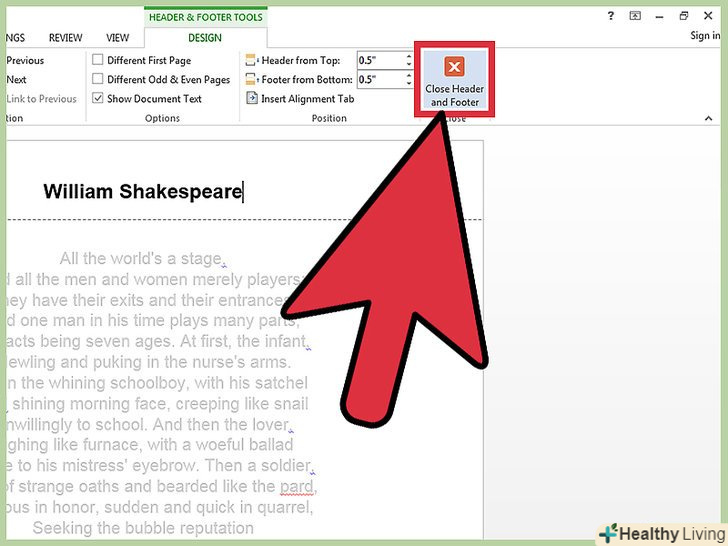Open the View tab
The height and width of the screenshot is (546, 728).
pos(118,38)
